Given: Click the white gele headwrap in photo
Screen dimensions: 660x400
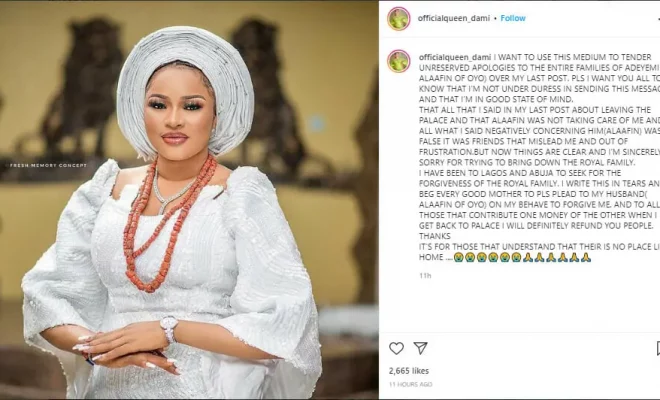Looking at the screenshot, I should (185, 88).
